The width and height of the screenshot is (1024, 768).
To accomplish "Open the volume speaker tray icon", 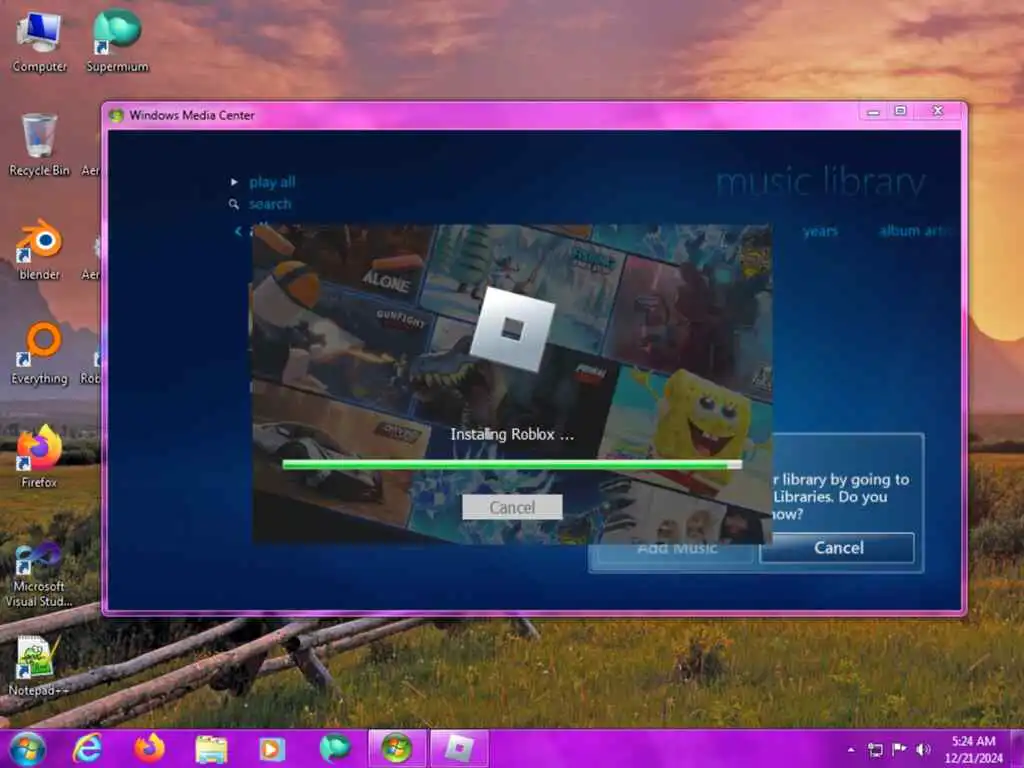I will pos(923,749).
